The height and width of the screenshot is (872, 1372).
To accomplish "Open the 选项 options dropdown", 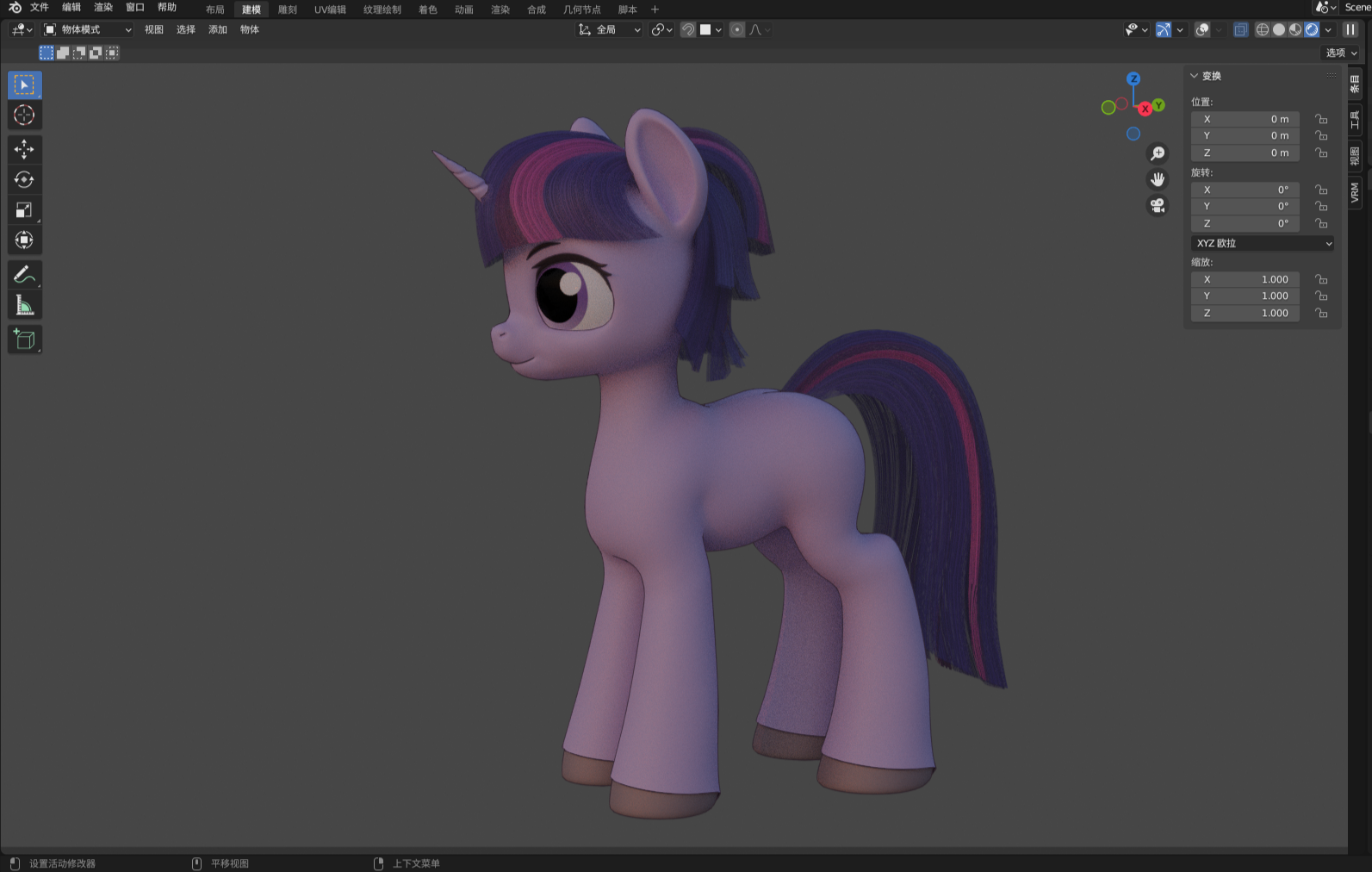I will coord(1341,53).
